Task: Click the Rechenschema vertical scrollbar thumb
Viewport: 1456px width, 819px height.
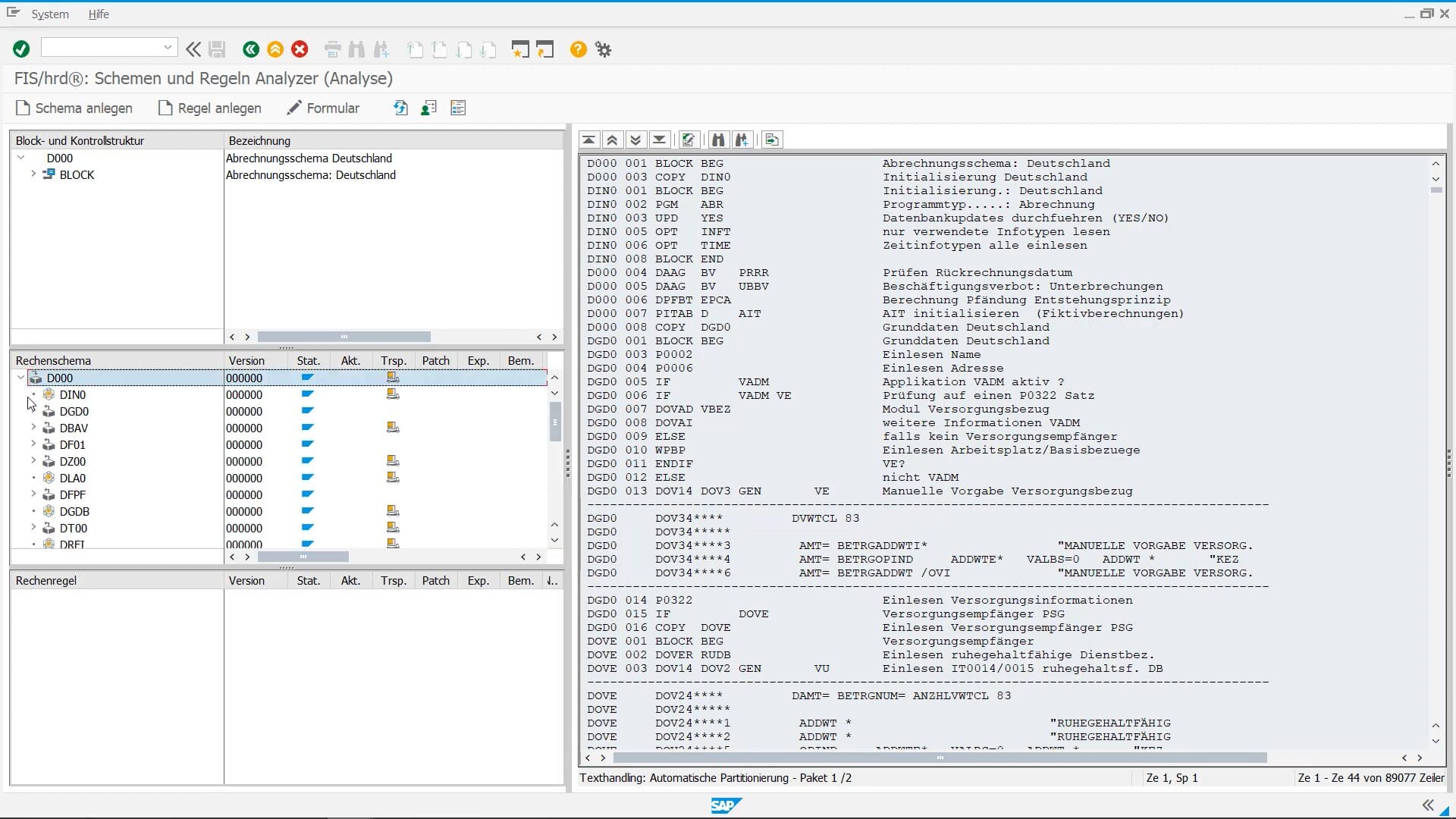Action: pyautogui.click(x=555, y=422)
